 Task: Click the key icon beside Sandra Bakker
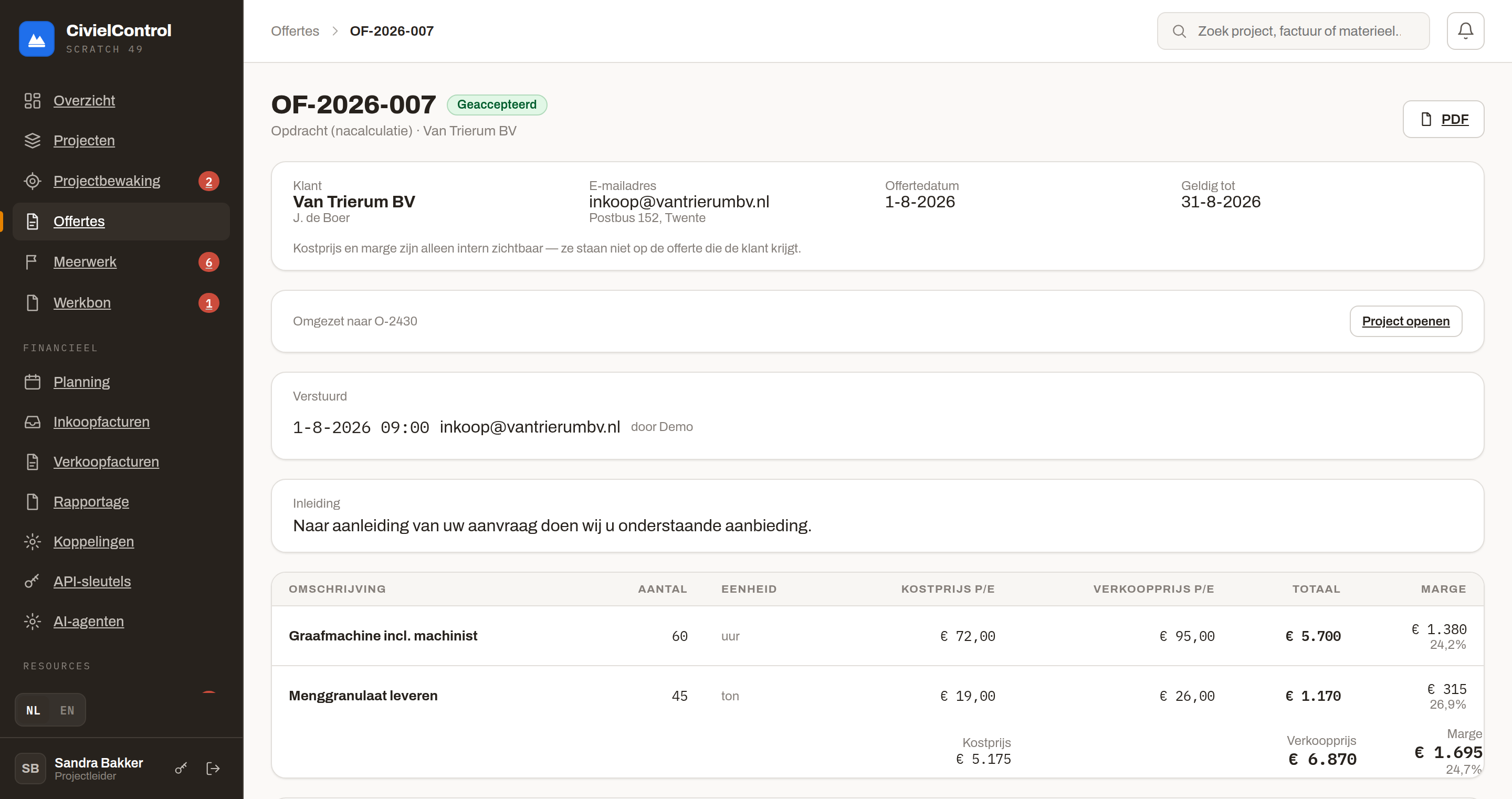click(x=181, y=768)
